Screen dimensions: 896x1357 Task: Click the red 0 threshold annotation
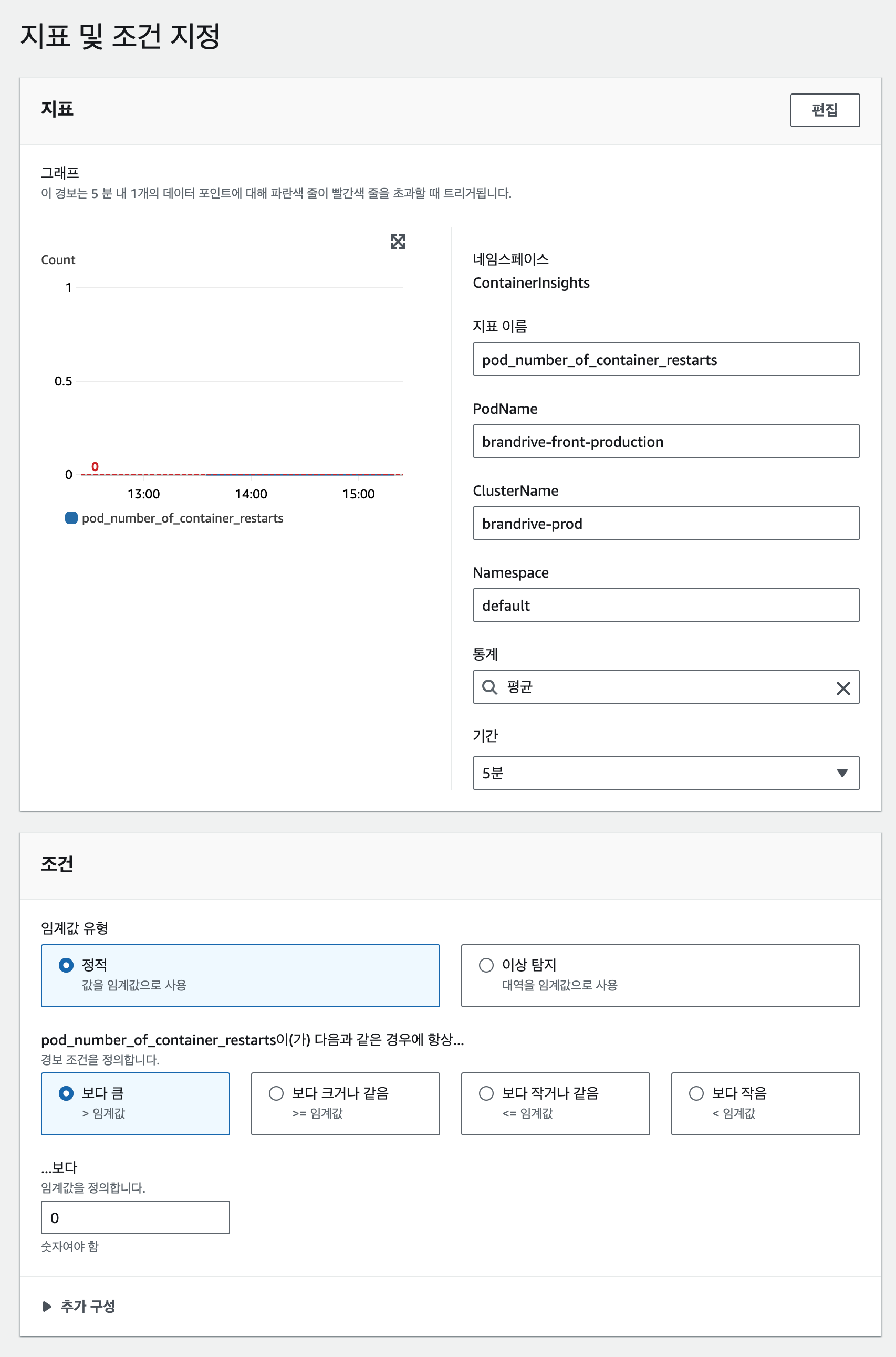(x=95, y=466)
